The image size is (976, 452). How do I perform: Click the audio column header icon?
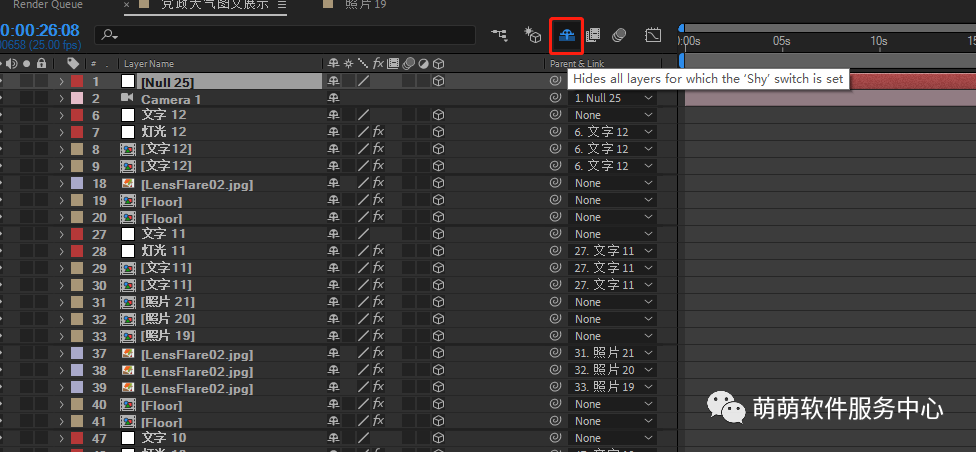[x=11, y=64]
